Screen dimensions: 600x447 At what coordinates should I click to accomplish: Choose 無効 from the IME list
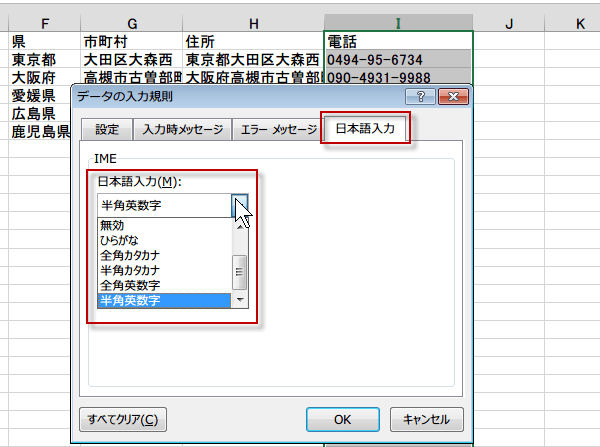[x=165, y=225]
